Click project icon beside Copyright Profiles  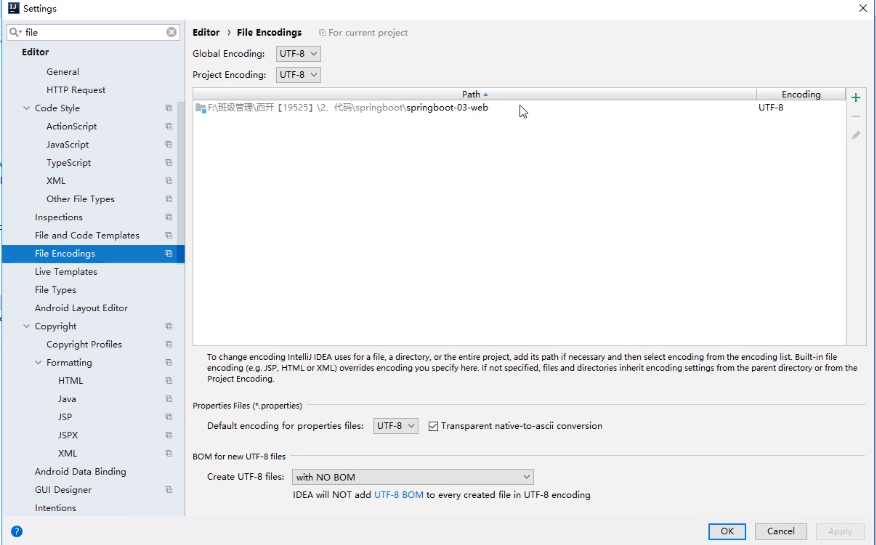click(169, 345)
